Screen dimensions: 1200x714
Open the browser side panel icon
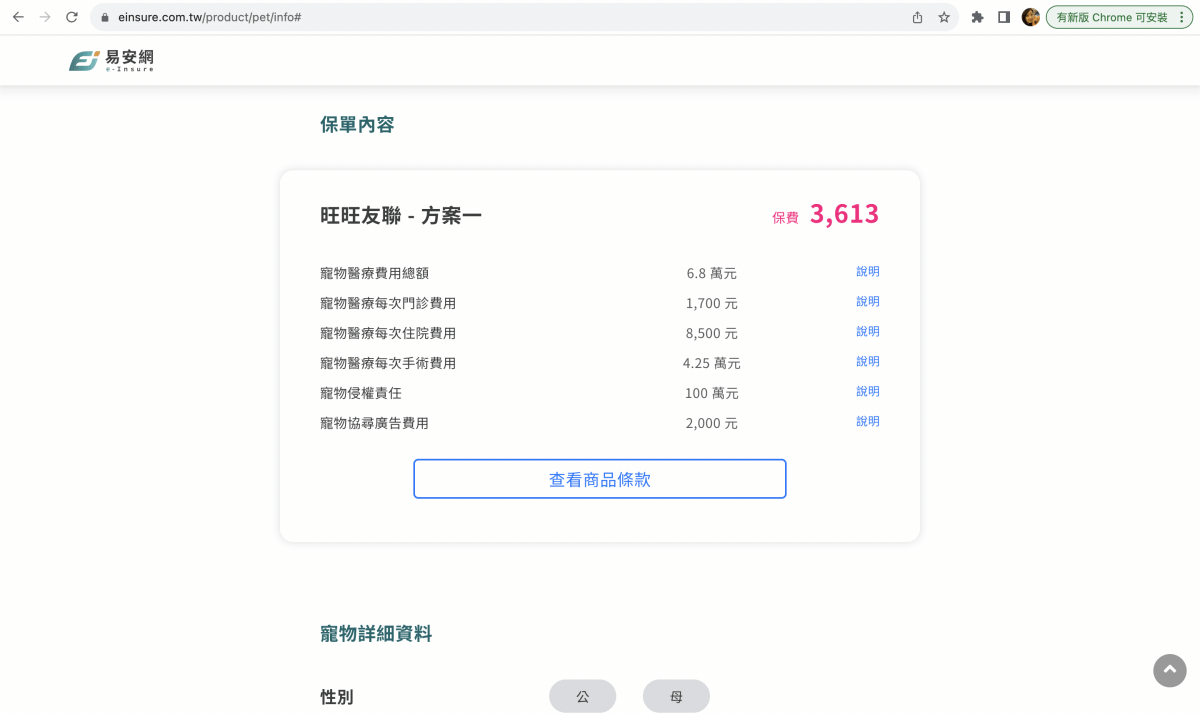tap(1003, 17)
